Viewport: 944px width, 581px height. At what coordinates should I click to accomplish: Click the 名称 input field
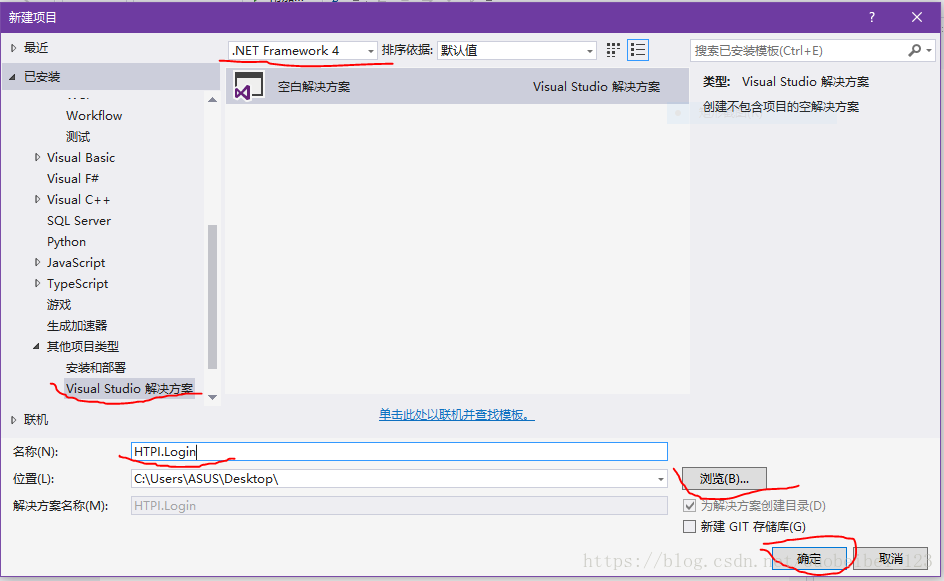coord(399,452)
